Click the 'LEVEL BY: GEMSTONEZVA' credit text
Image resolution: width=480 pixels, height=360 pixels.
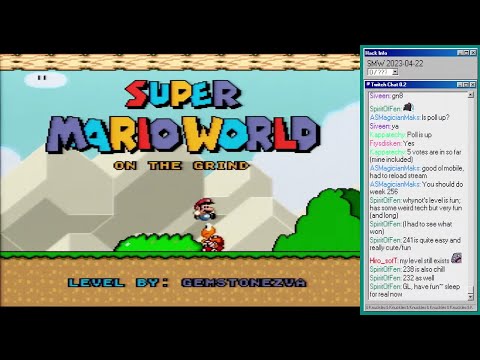(x=187, y=283)
